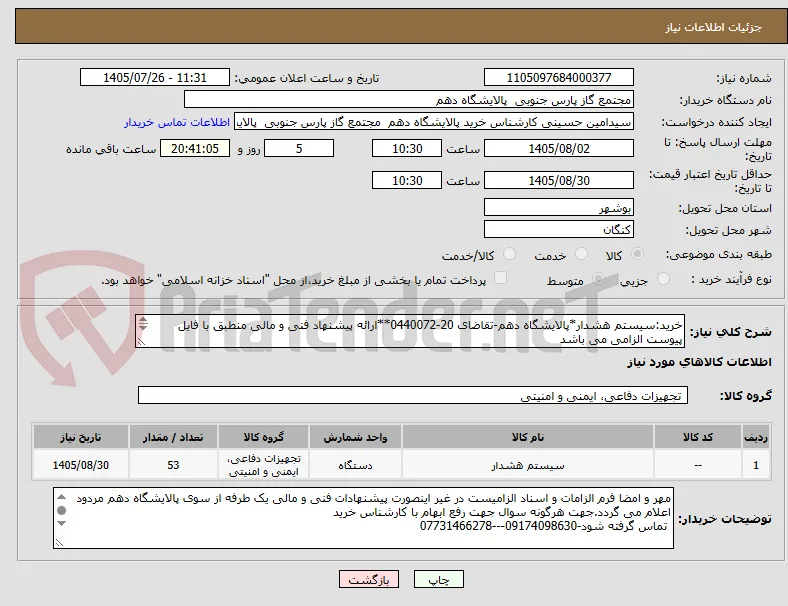The image size is (788, 606).
Task: Click the resize handle of description box
Action: point(141,342)
